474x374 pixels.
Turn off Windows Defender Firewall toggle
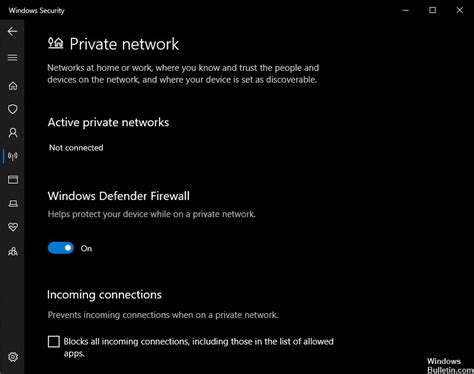[61, 248]
